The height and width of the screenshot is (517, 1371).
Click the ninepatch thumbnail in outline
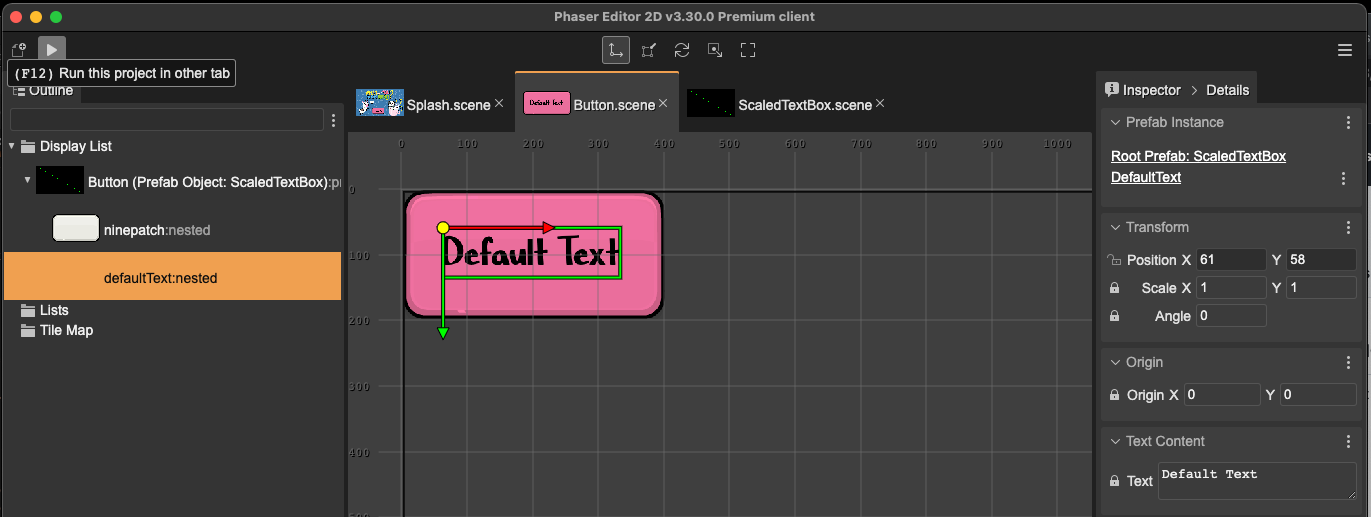pos(76,229)
